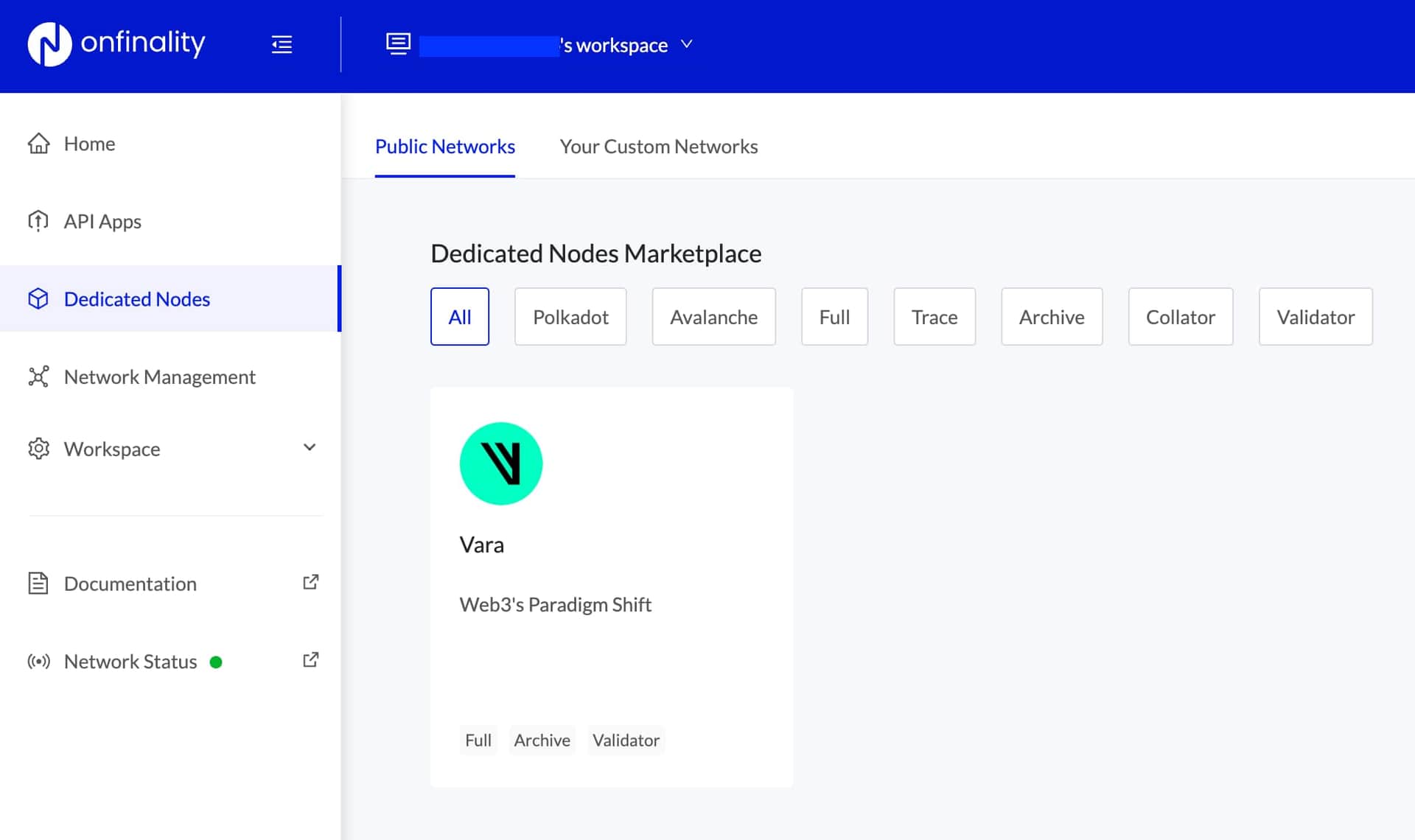
Task: Toggle the Avalanche filter chip
Action: (x=713, y=317)
